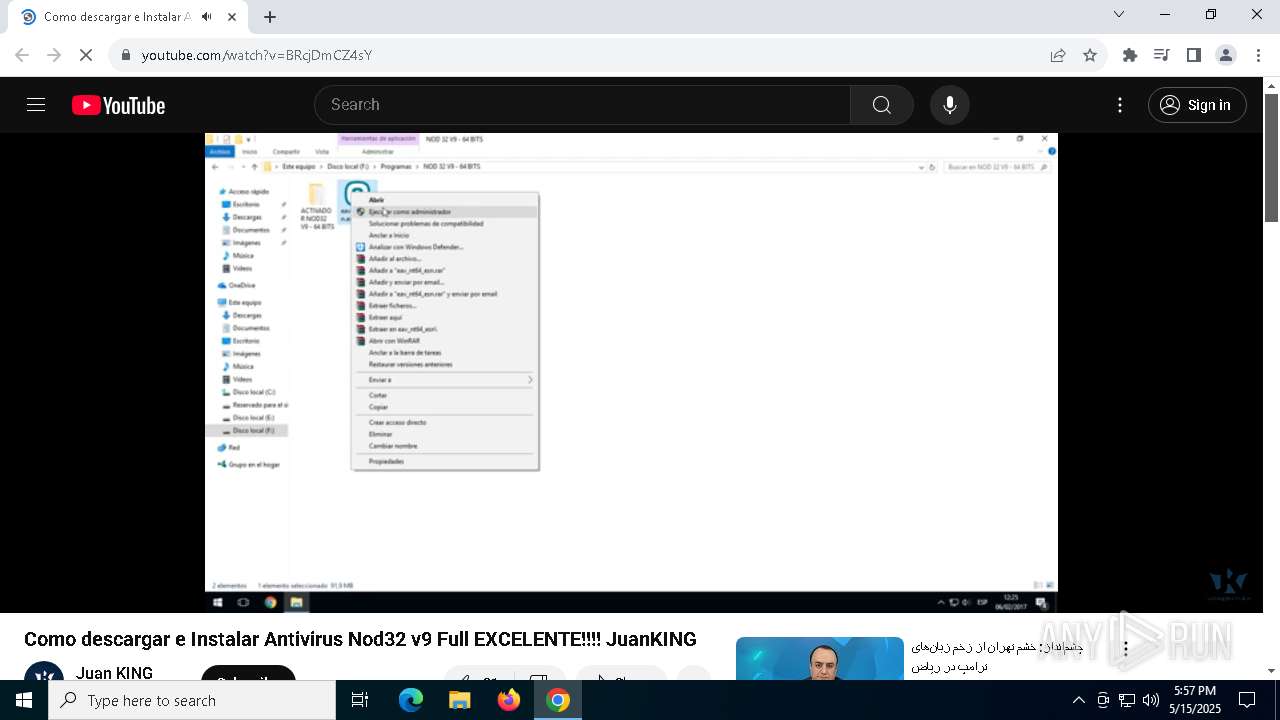Share this page from the address bar
Viewport: 1280px width, 720px height.
(1058, 55)
